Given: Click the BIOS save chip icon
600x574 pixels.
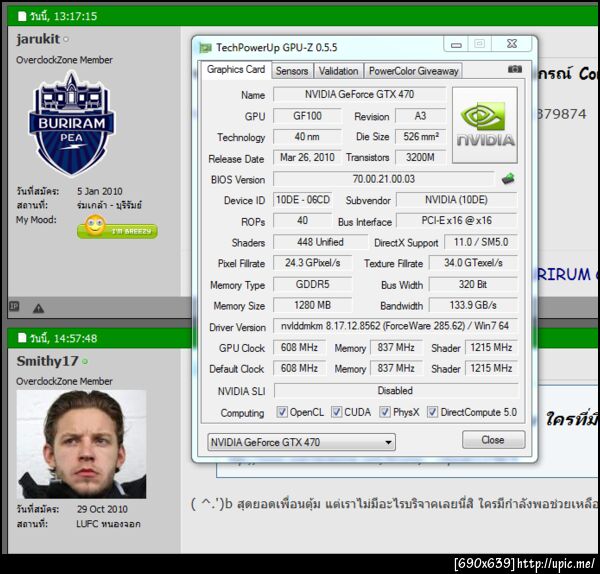Looking at the screenshot, I should pos(508,179).
